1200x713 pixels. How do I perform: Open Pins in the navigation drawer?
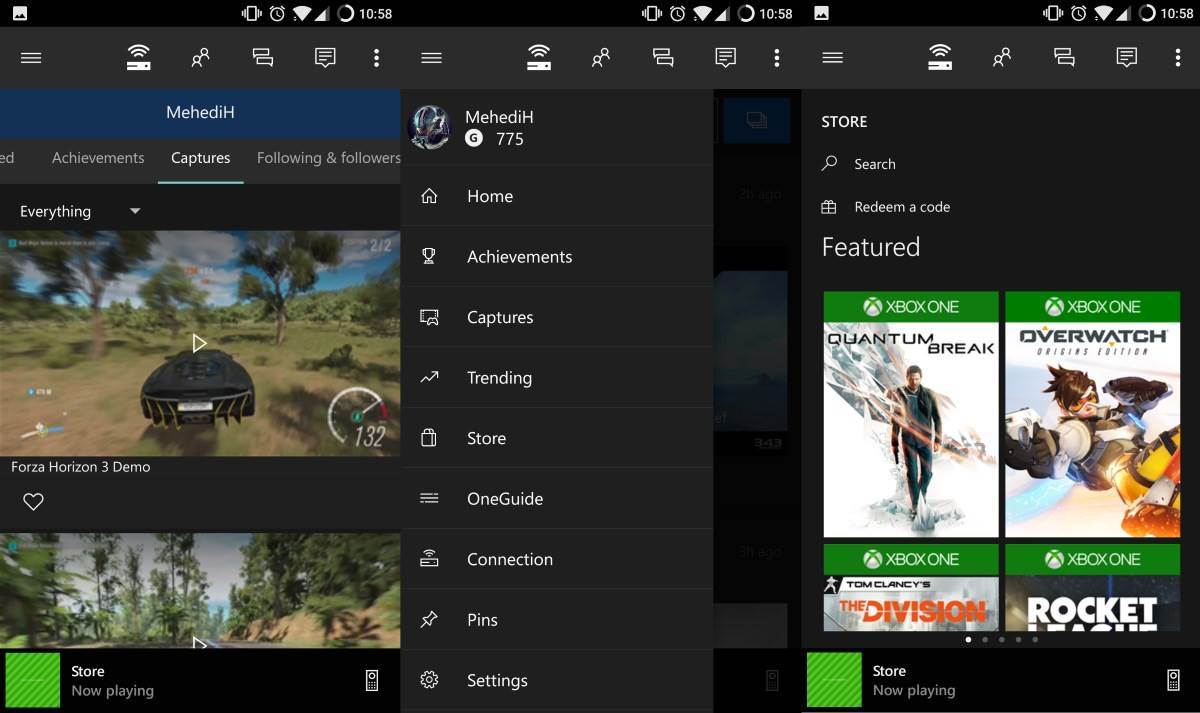pyautogui.click(x=482, y=620)
